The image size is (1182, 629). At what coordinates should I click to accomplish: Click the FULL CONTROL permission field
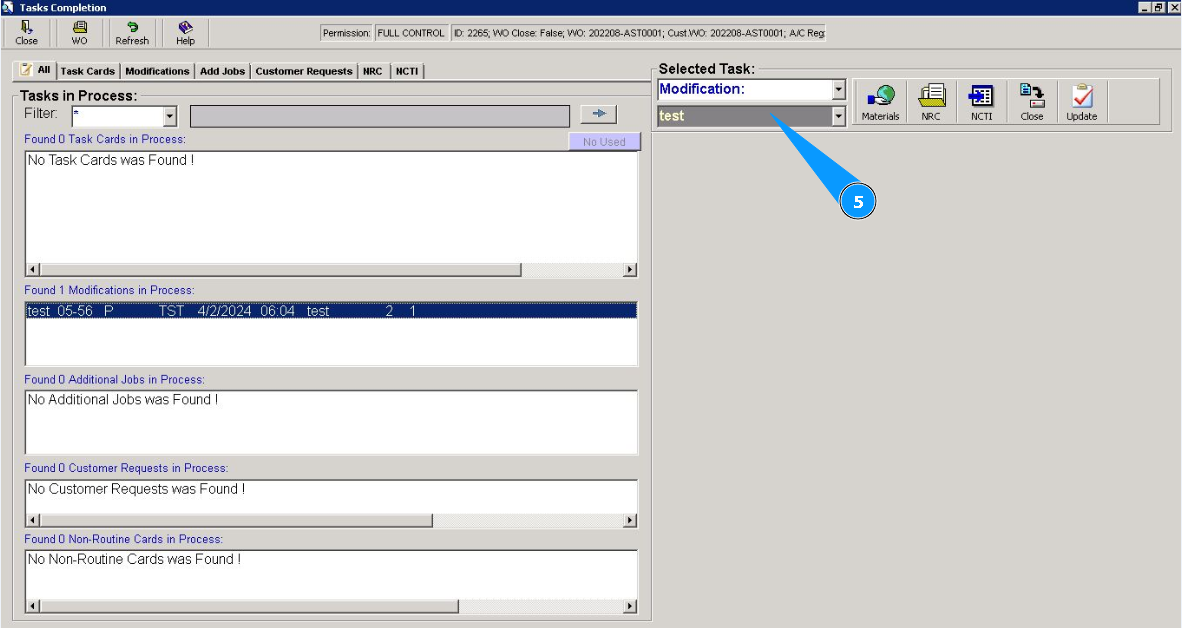coord(411,33)
